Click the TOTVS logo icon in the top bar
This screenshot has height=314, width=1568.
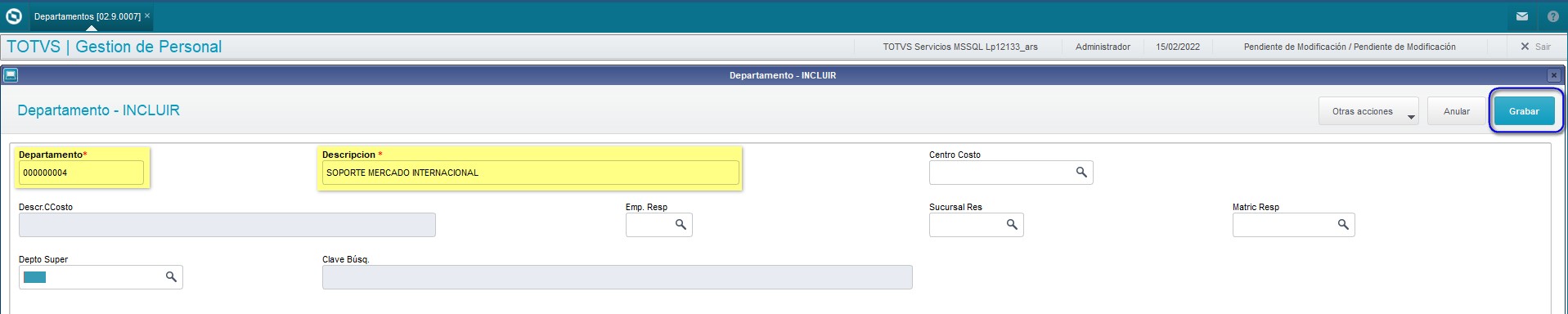click(x=13, y=16)
